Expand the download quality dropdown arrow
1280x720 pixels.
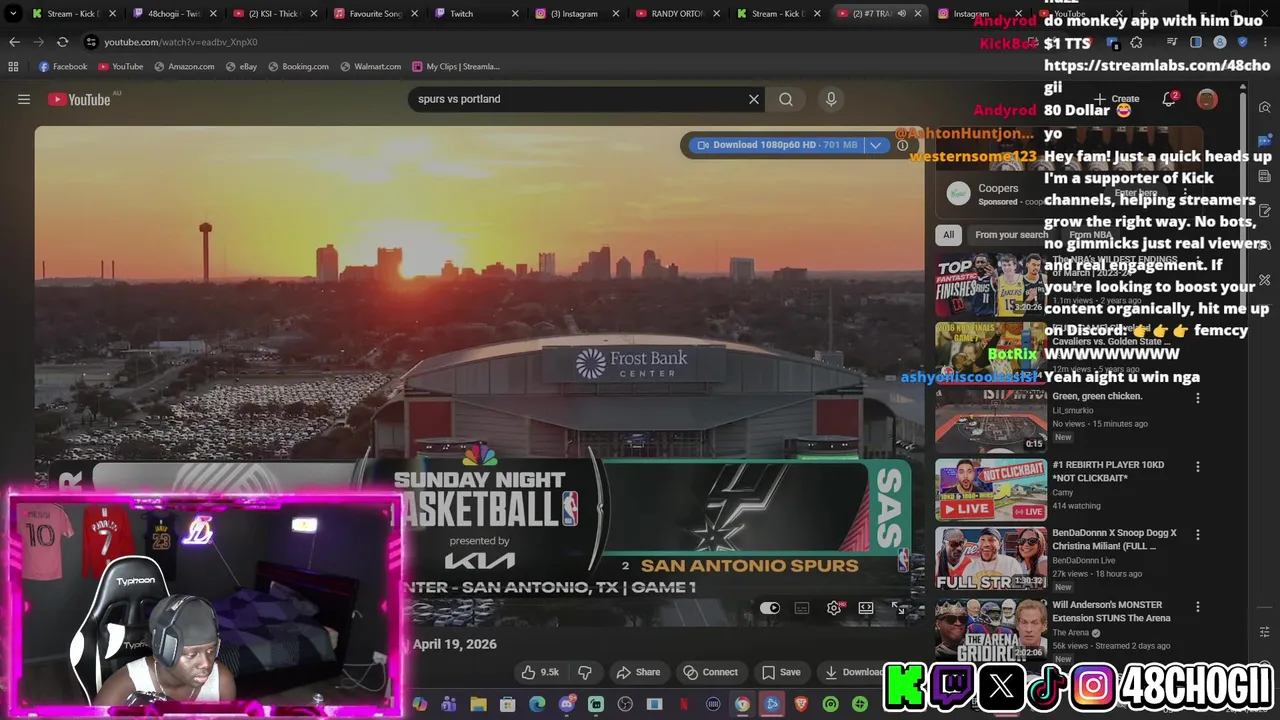click(875, 145)
